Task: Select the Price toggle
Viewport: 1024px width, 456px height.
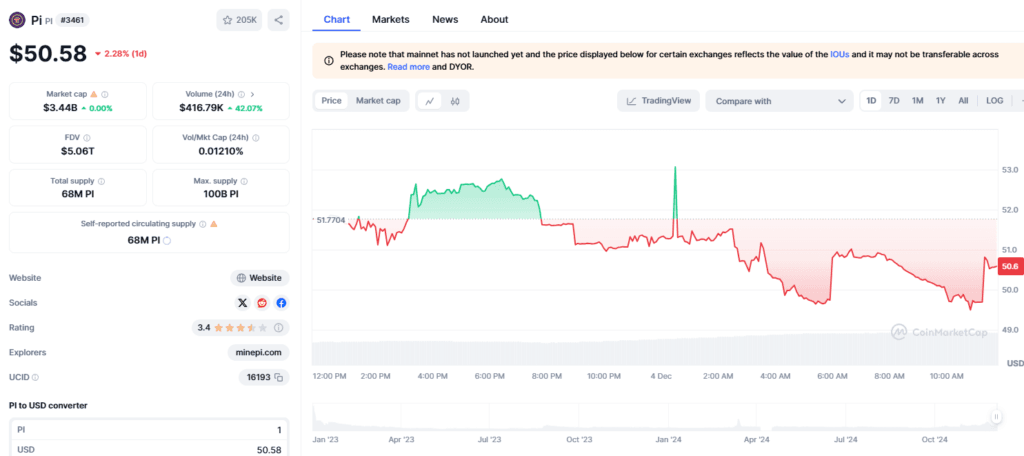Action: [x=331, y=101]
